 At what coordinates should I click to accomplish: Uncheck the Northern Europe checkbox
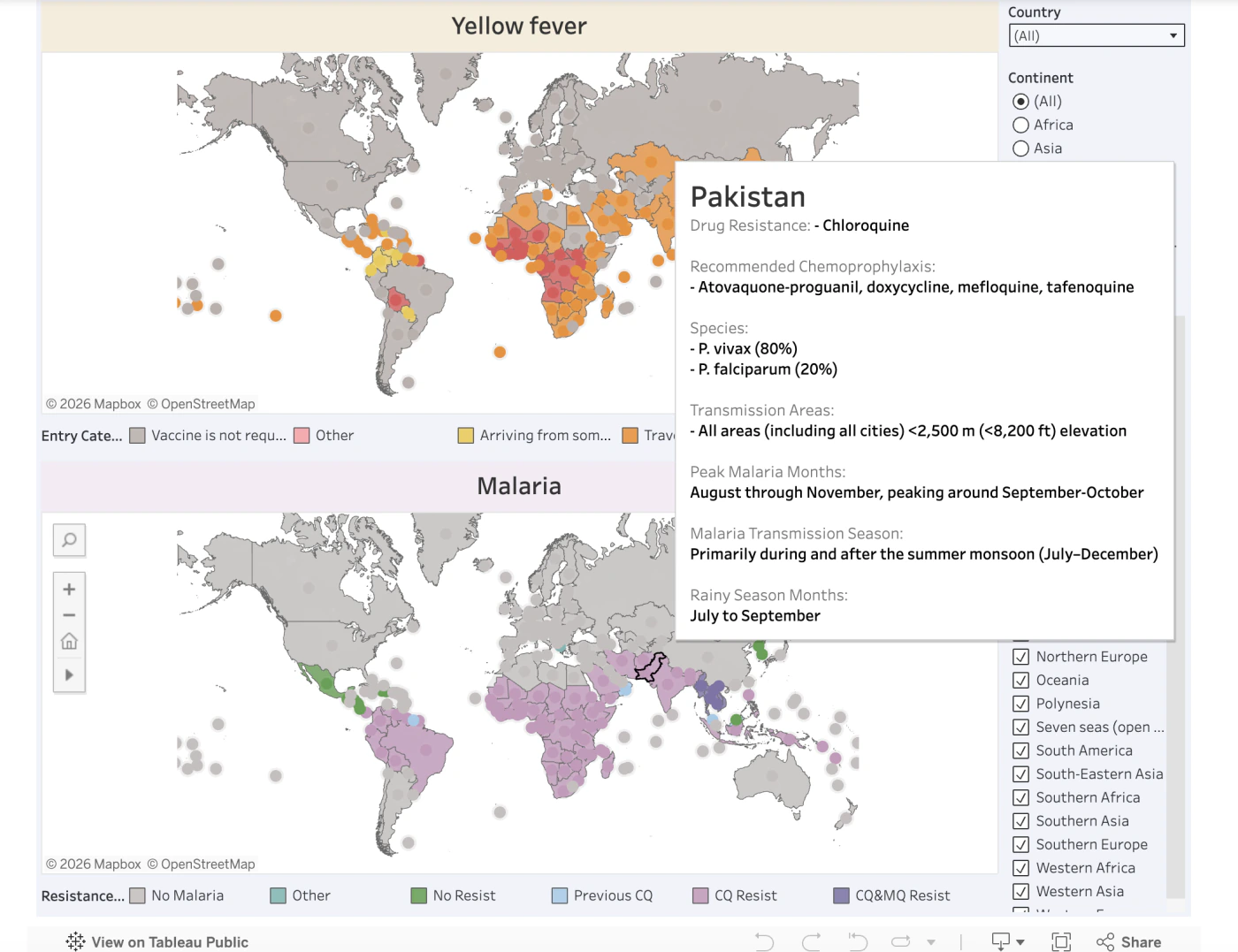pyautogui.click(x=1020, y=657)
